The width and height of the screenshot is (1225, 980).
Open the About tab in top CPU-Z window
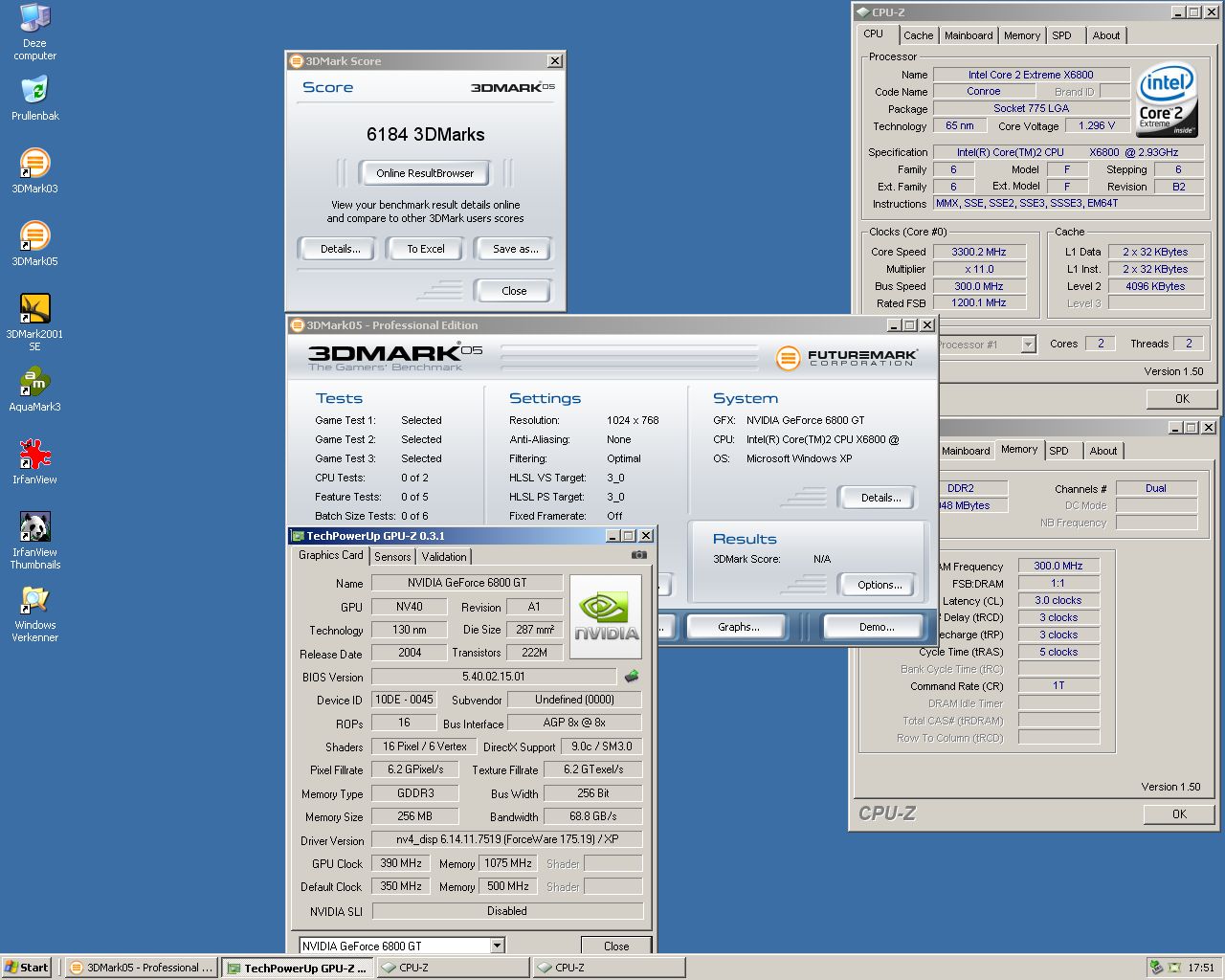(x=1106, y=35)
